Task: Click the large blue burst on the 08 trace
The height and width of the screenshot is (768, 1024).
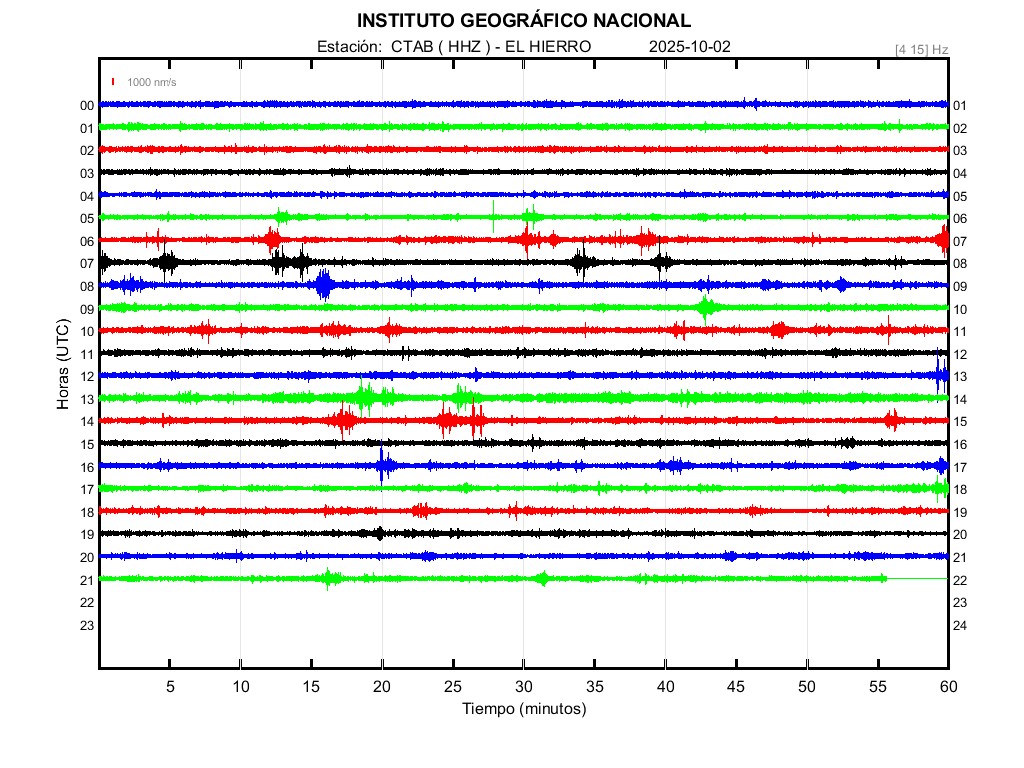Action: [323, 285]
